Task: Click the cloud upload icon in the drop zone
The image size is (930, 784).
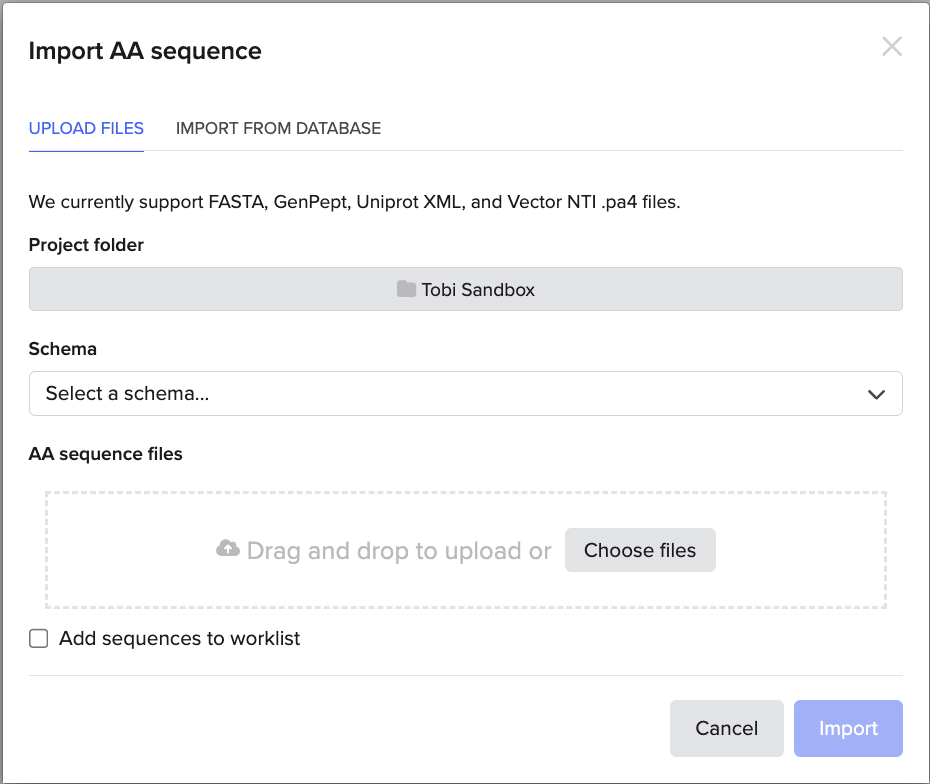Action: point(228,550)
